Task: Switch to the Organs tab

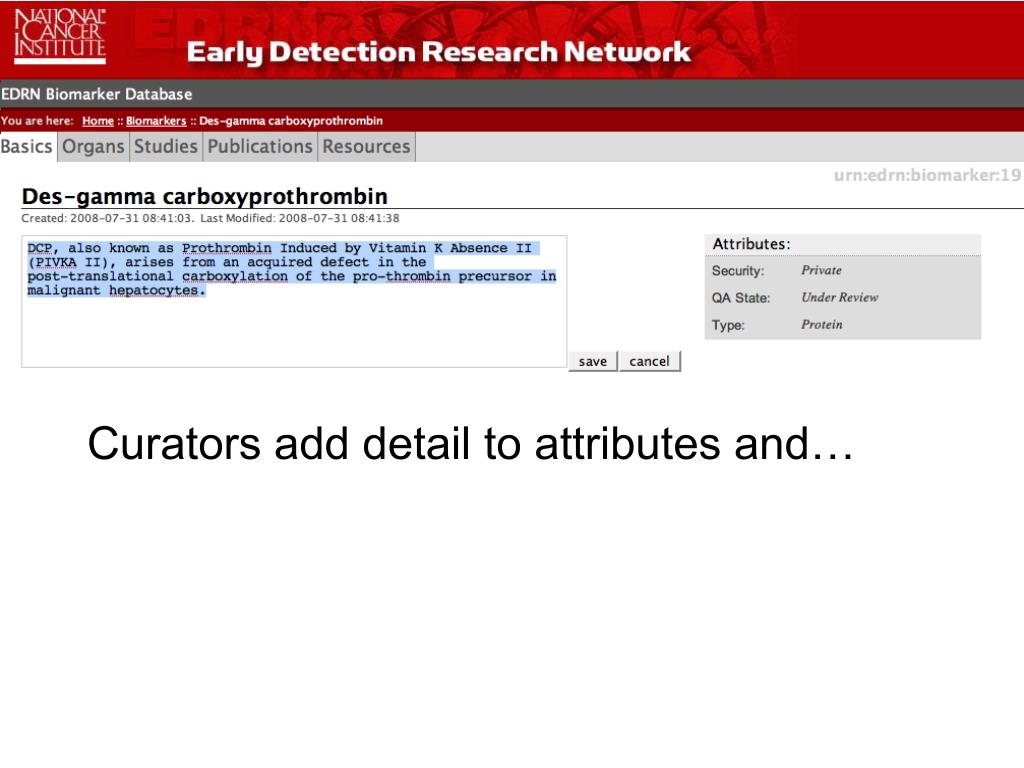Action: point(93,146)
